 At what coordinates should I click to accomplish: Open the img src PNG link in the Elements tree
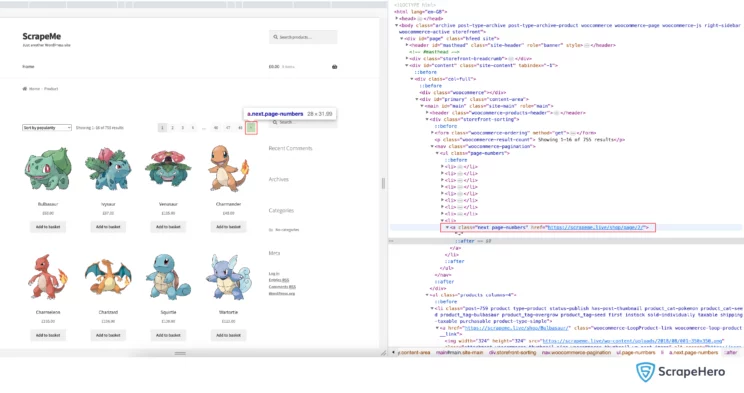coord(632,341)
